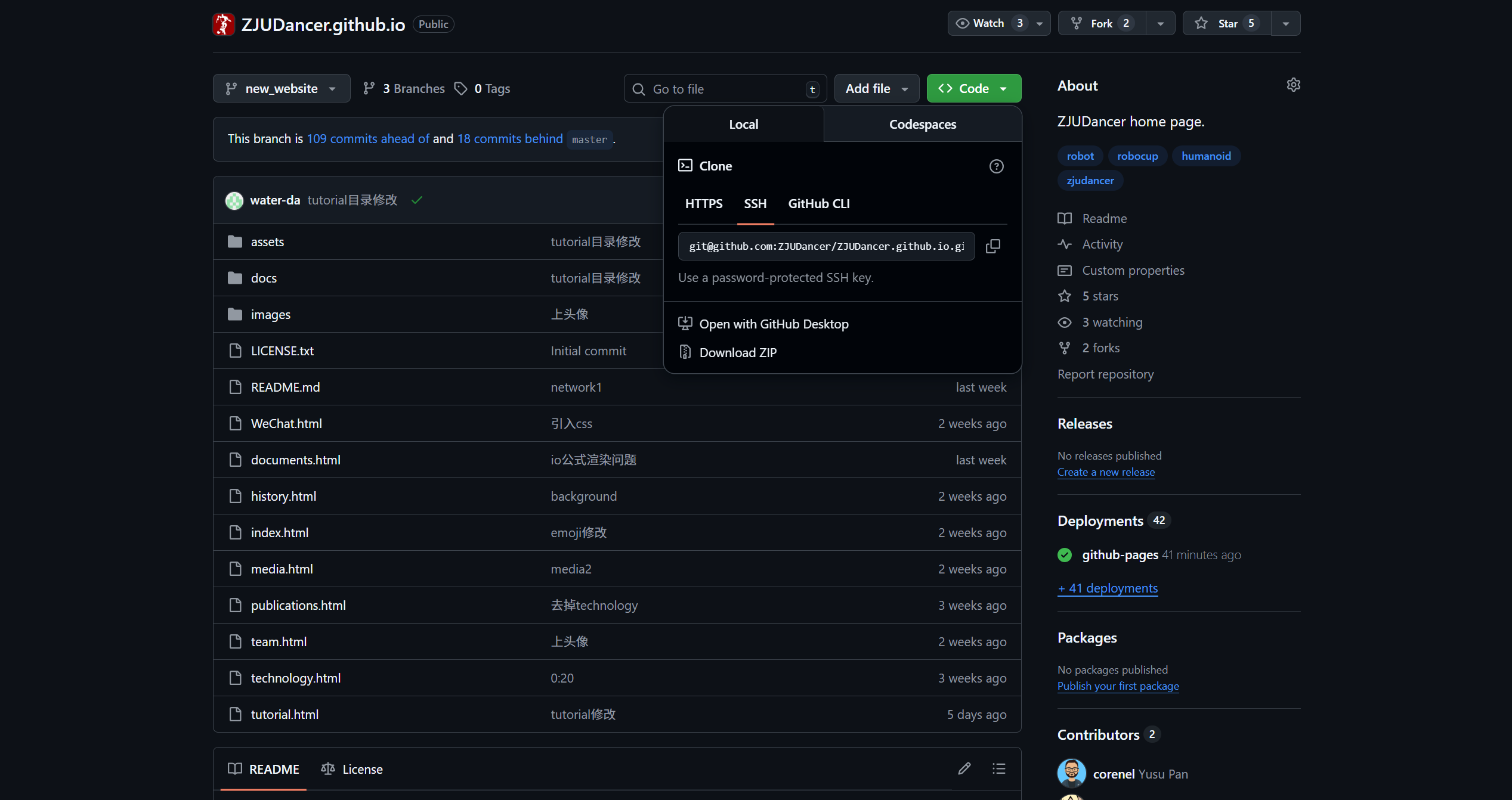Open the README outline list icon
This screenshot has width=1512, height=800.
pos(999,768)
